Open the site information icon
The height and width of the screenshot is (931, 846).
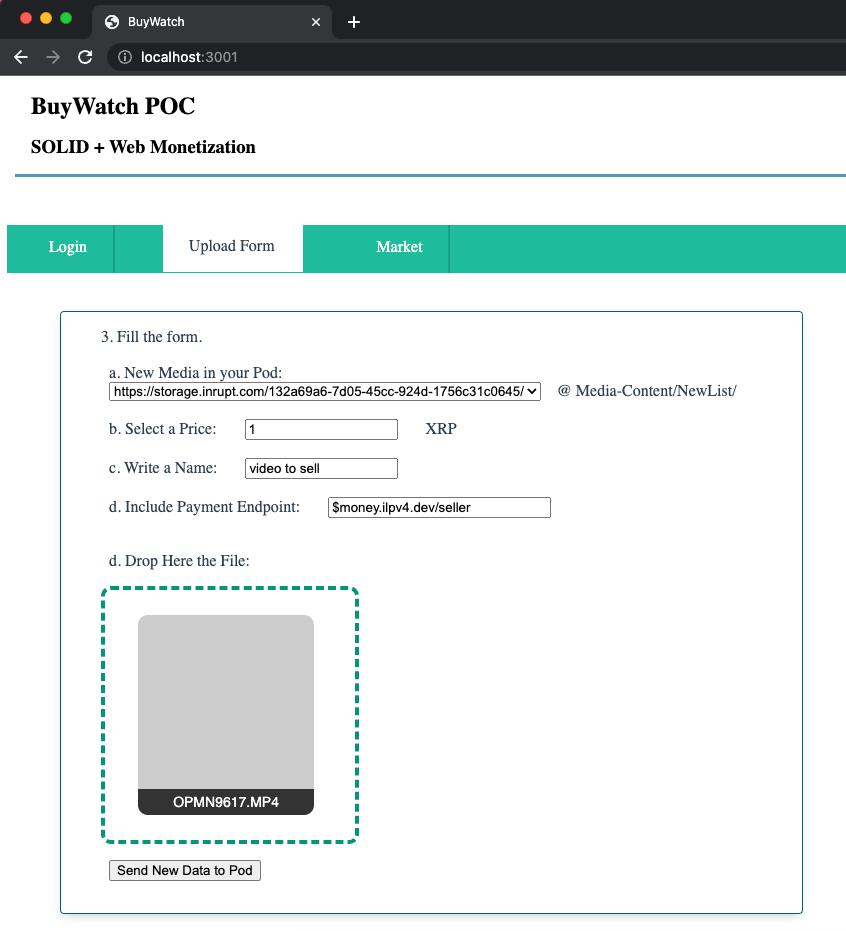click(125, 57)
